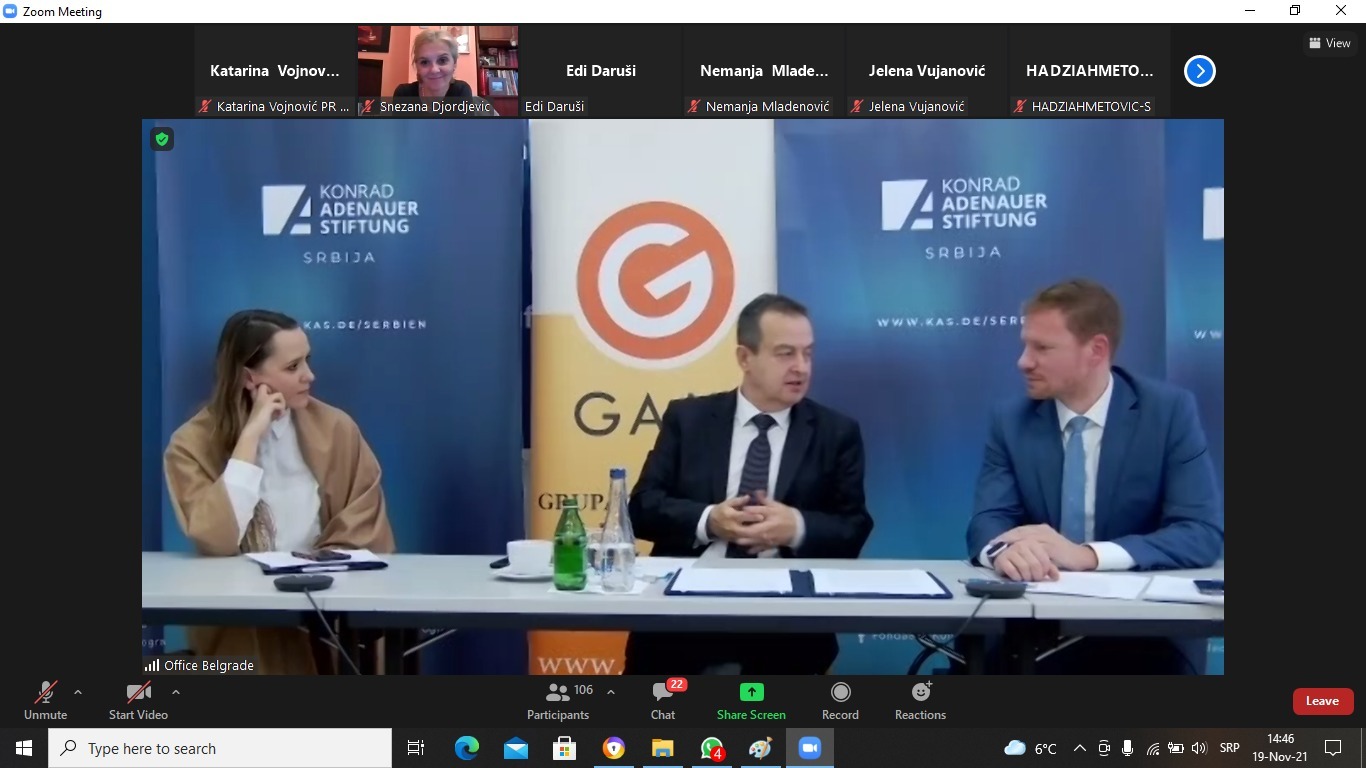Open Task View on the taskbar

[x=416, y=748]
